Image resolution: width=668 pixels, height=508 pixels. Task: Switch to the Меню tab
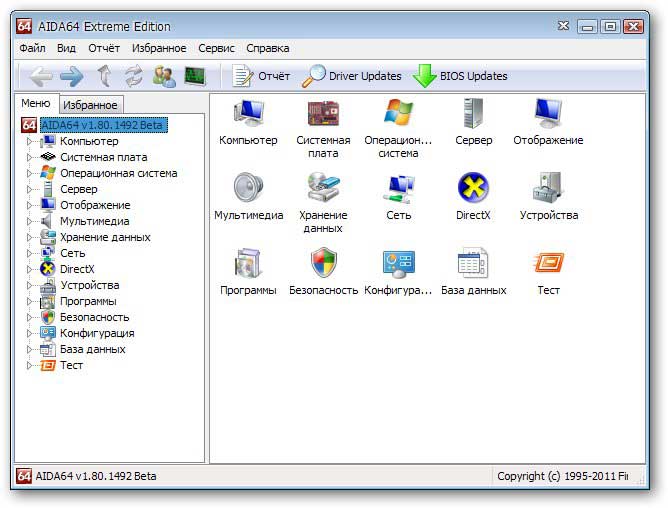point(36,103)
